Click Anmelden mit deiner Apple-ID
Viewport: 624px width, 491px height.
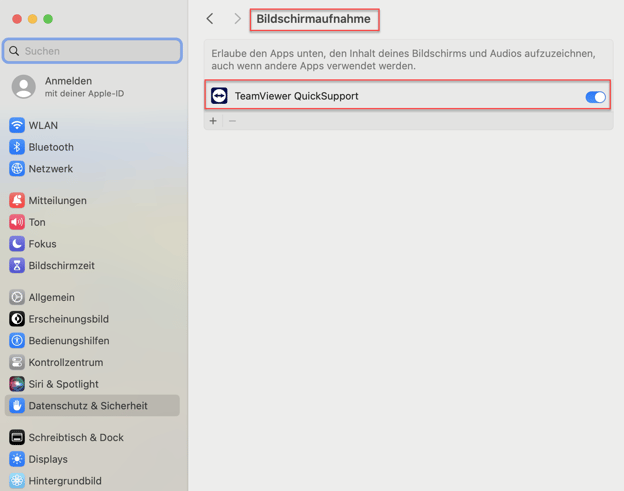coord(82,87)
